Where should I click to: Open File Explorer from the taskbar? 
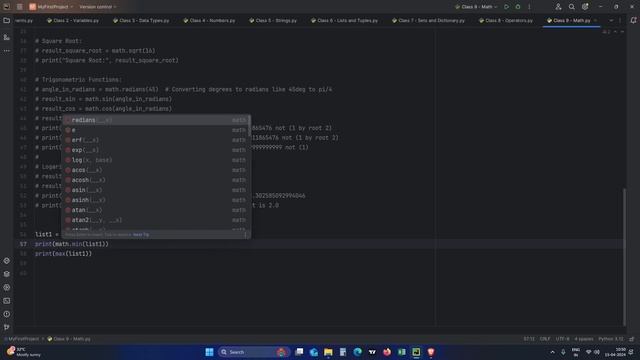[x=328, y=352]
